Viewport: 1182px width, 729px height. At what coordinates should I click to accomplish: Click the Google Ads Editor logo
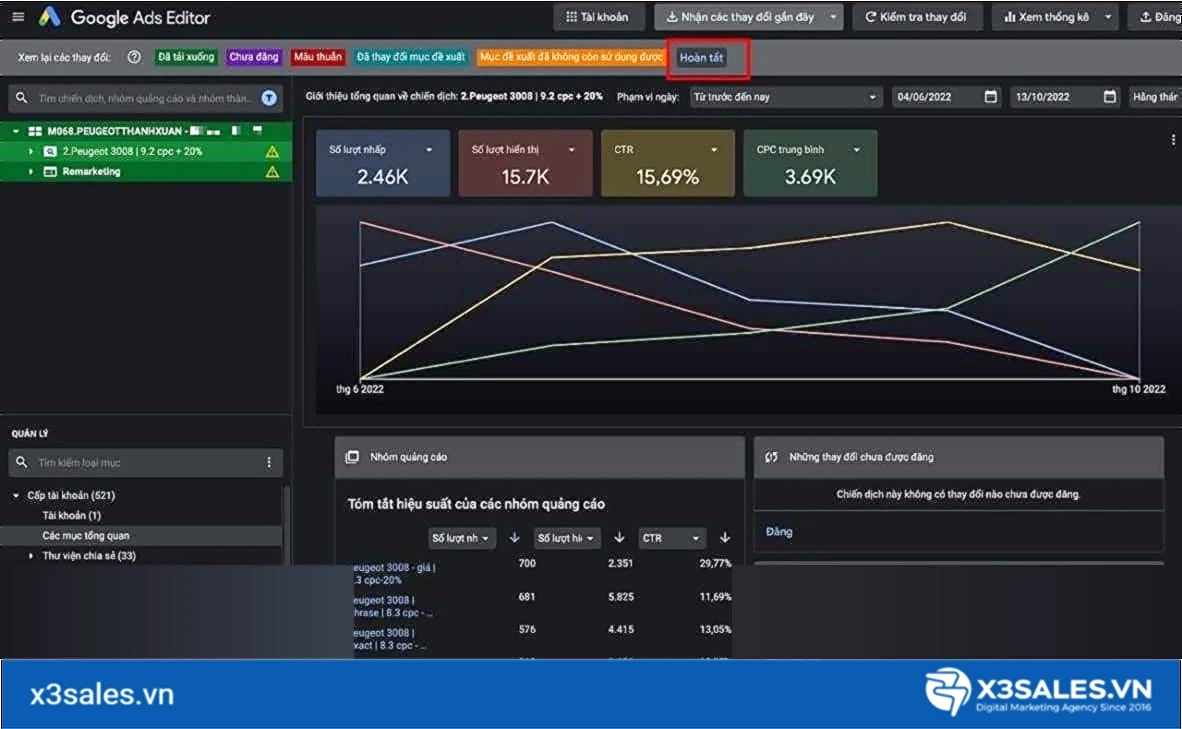point(50,17)
